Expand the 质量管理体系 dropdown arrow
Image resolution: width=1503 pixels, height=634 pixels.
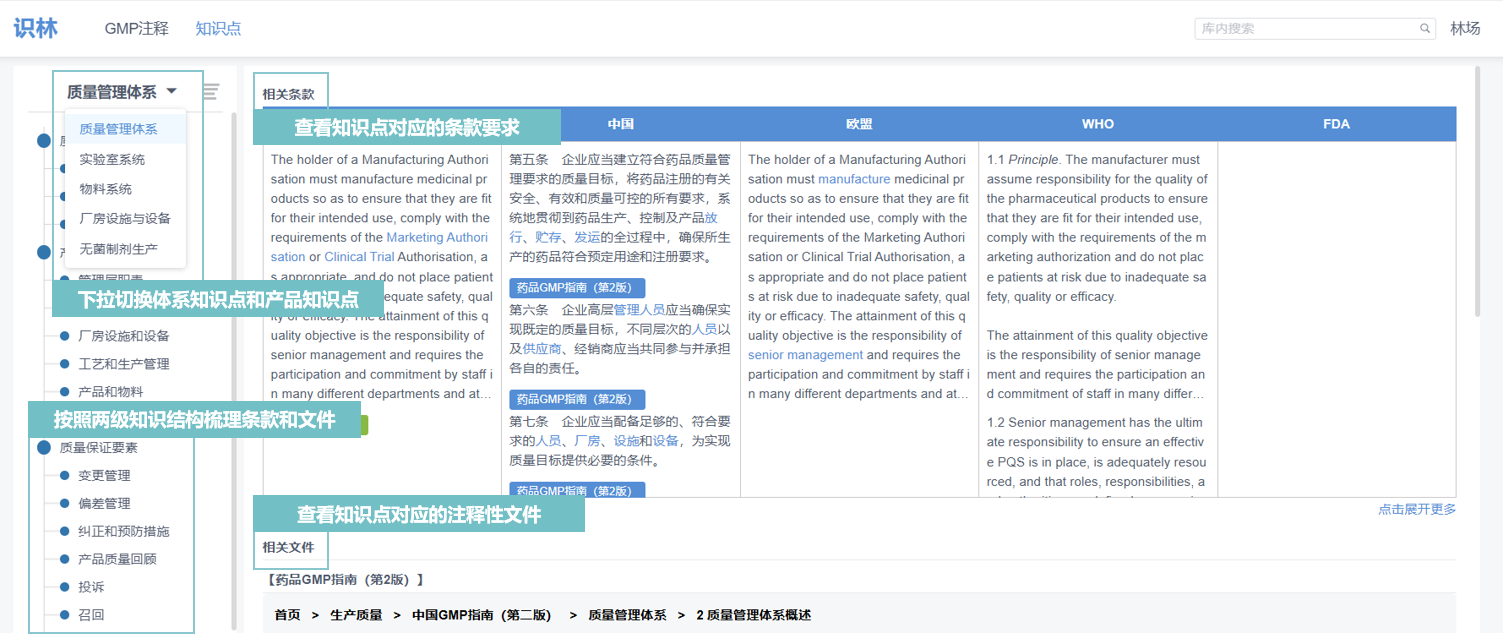(172, 92)
